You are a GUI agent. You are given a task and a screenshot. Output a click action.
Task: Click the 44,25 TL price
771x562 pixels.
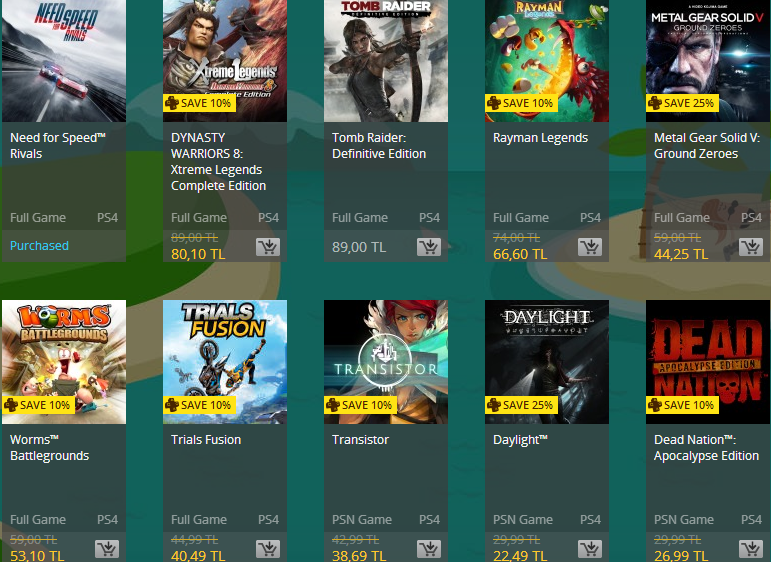[681, 254]
